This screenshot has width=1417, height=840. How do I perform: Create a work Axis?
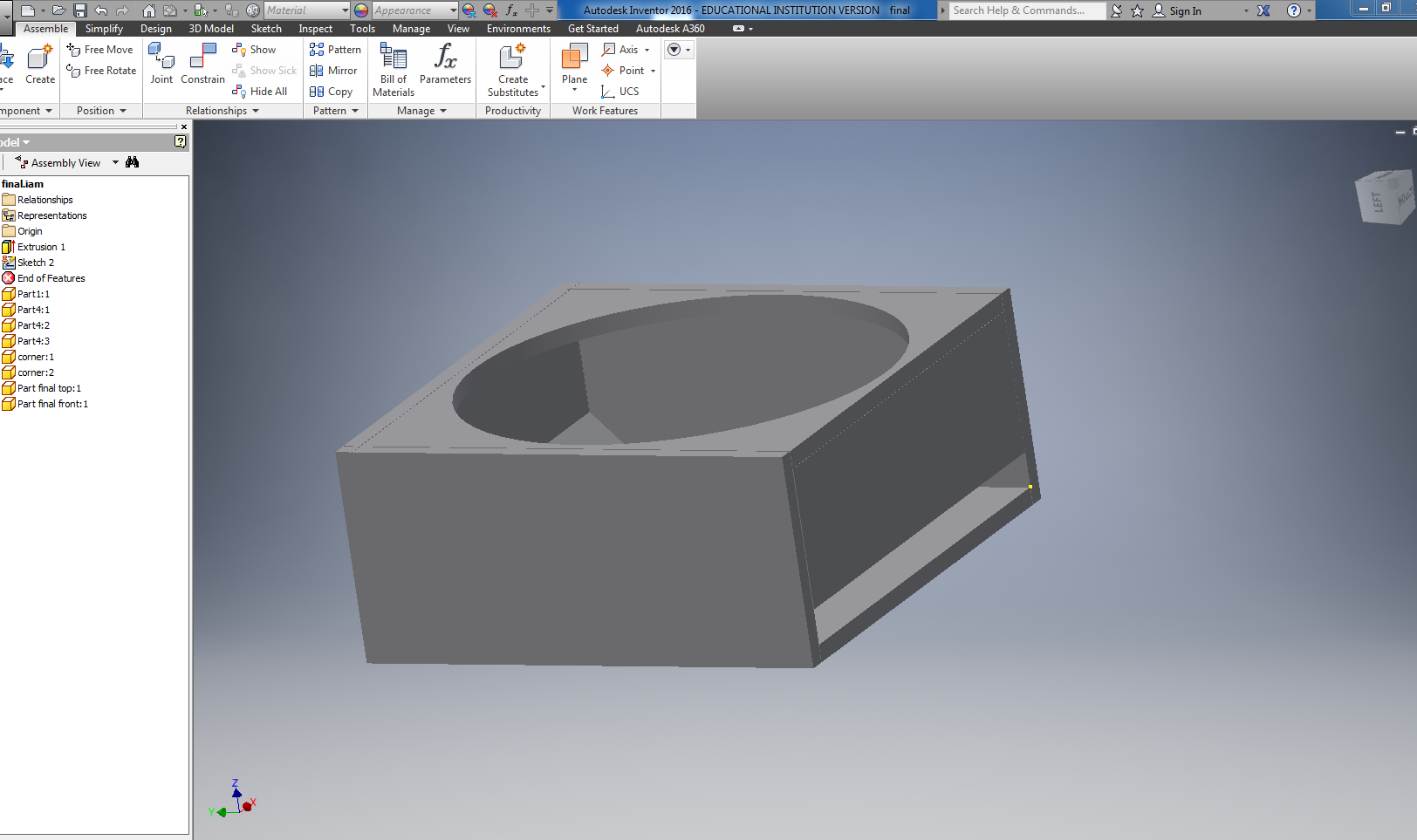(621, 50)
